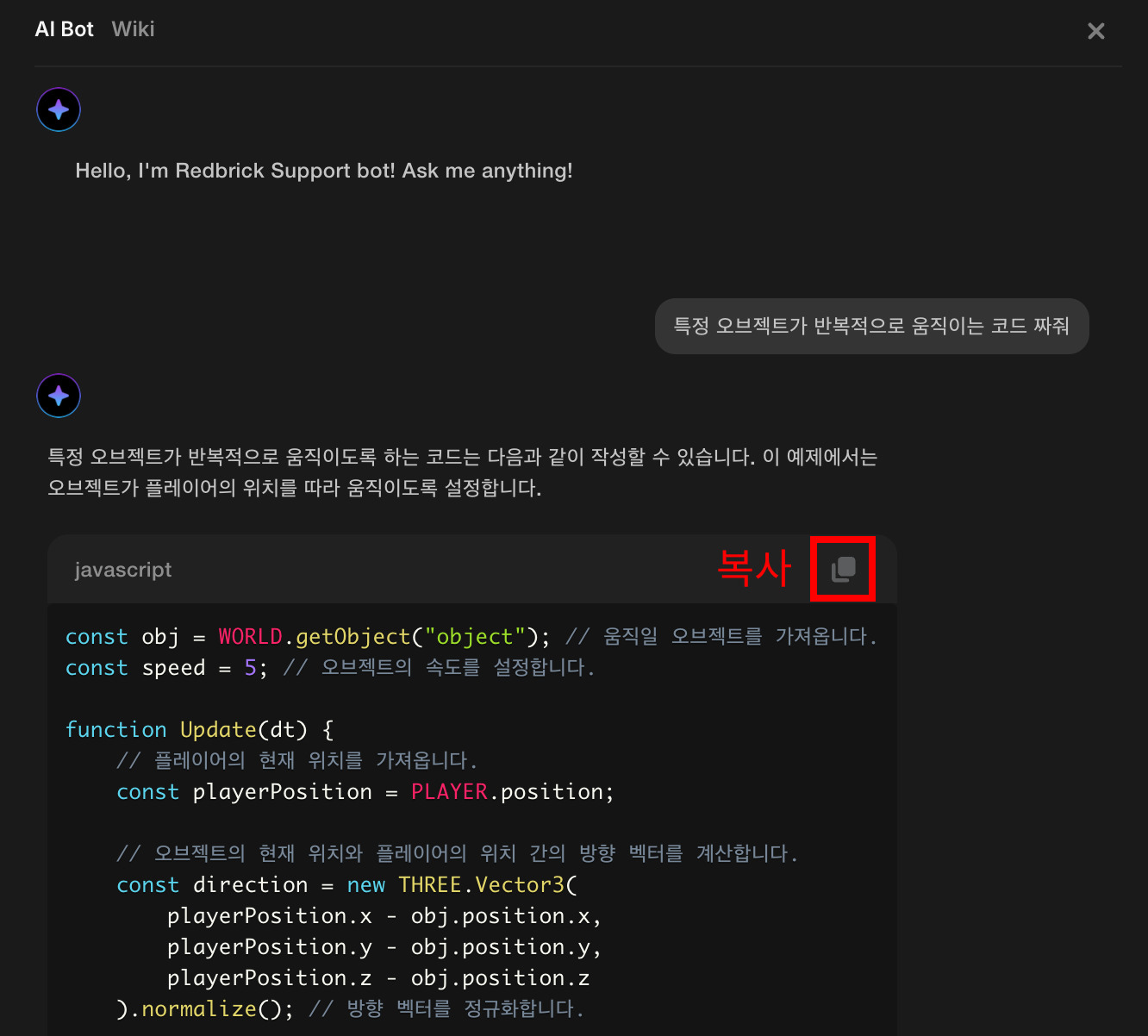Open the Wiki tab
1148x1036 pixels.
click(133, 29)
